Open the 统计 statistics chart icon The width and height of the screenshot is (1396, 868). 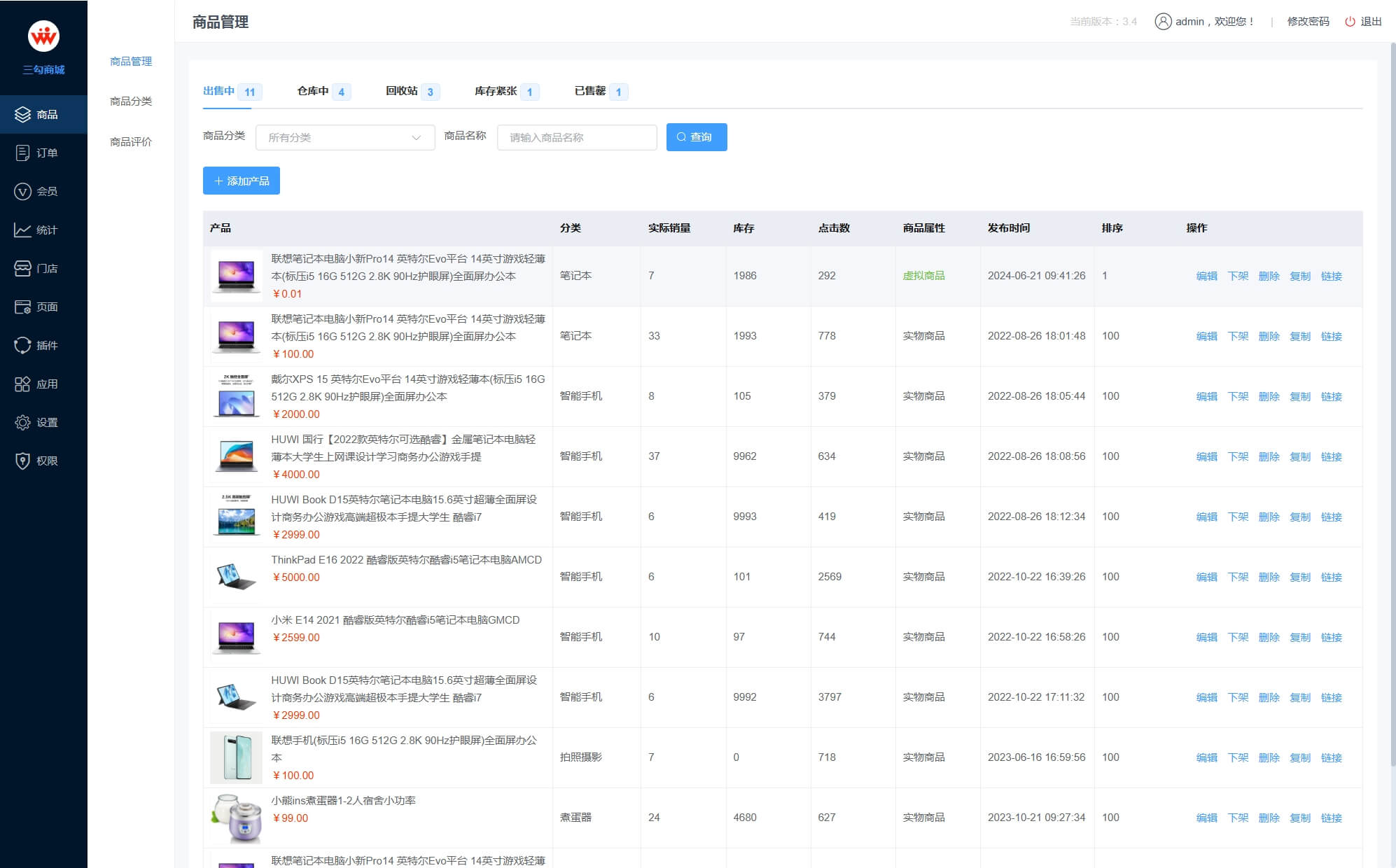[22, 230]
